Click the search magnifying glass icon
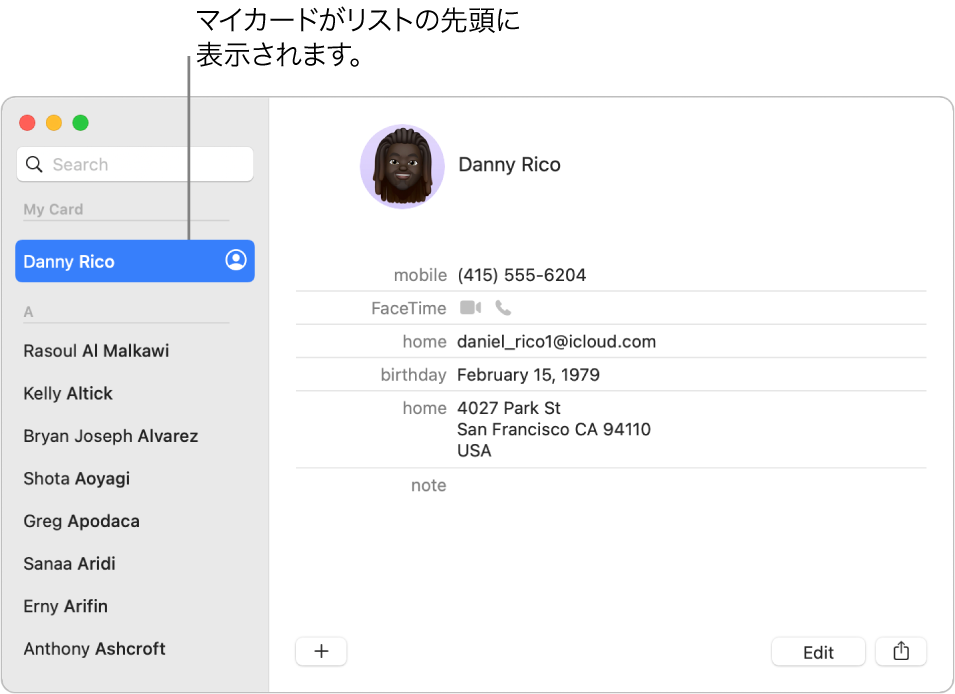 coord(34,164)
